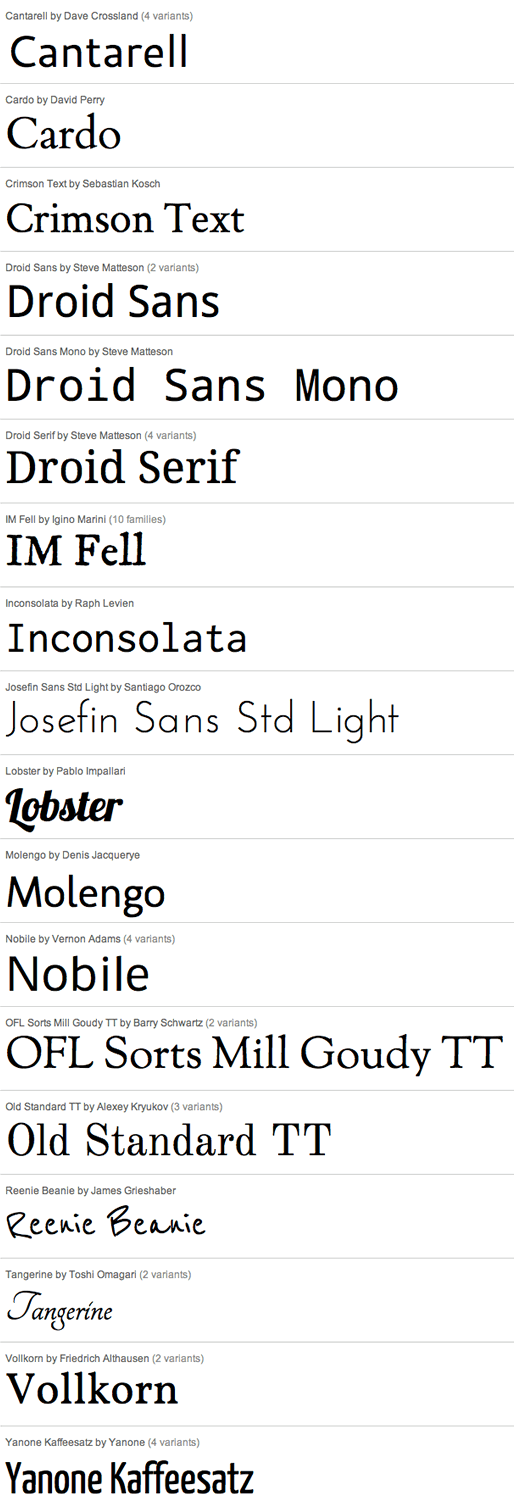
Task: Open Droid Sans Mono font preview
Action: click(x=203, y=386)
